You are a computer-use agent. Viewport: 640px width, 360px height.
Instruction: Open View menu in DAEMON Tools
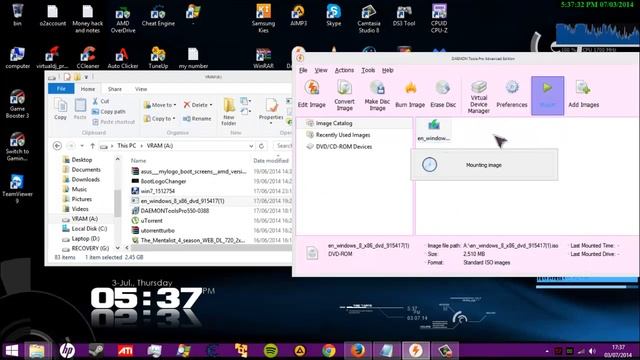tap(321, 70)
